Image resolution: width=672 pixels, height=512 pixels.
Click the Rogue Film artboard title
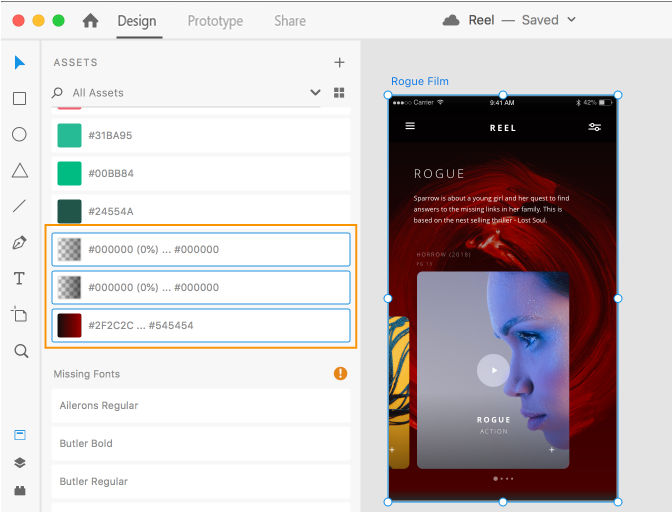pos(420,81)
